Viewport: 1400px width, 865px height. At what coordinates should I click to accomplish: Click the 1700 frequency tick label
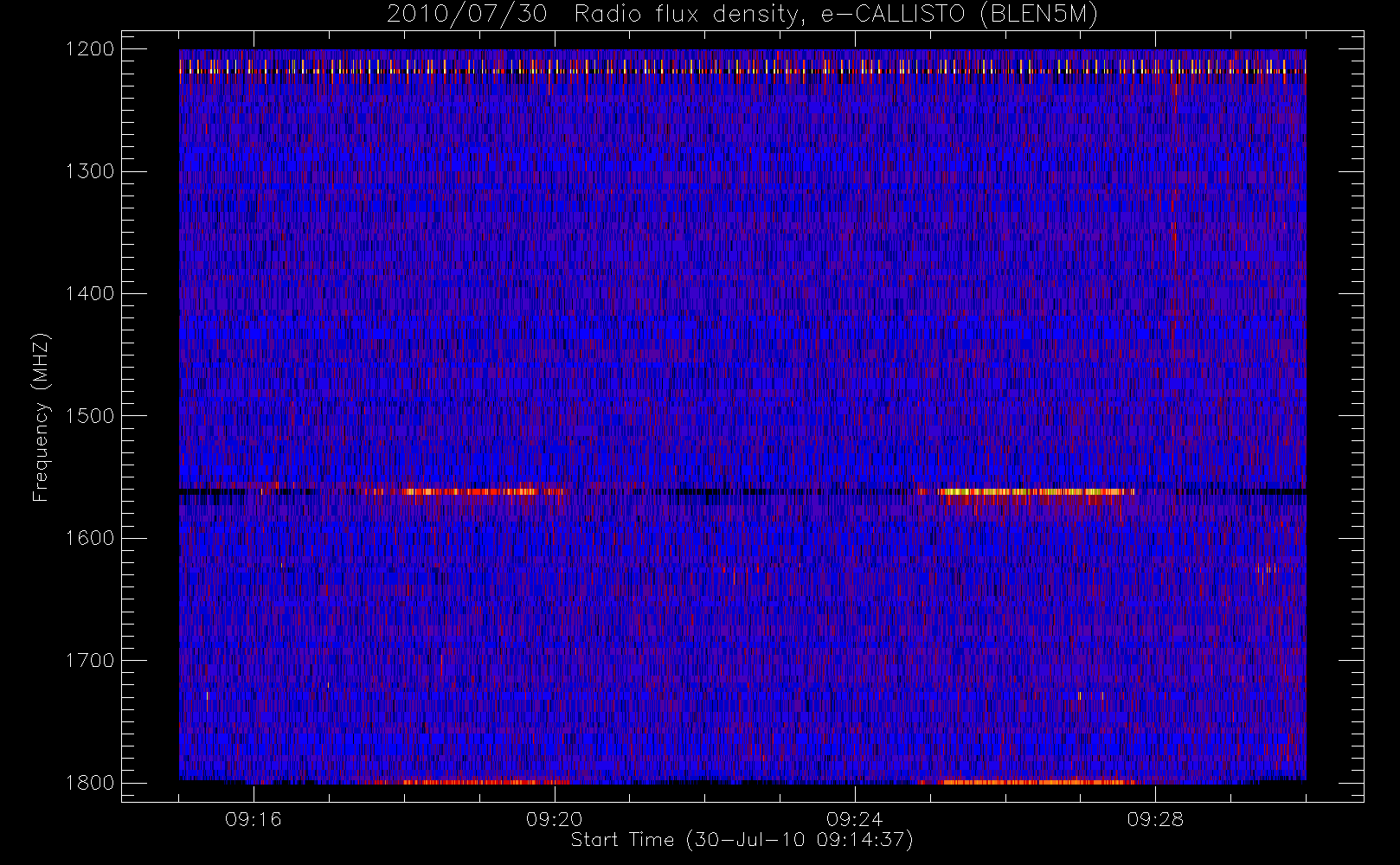click(90, 660)
